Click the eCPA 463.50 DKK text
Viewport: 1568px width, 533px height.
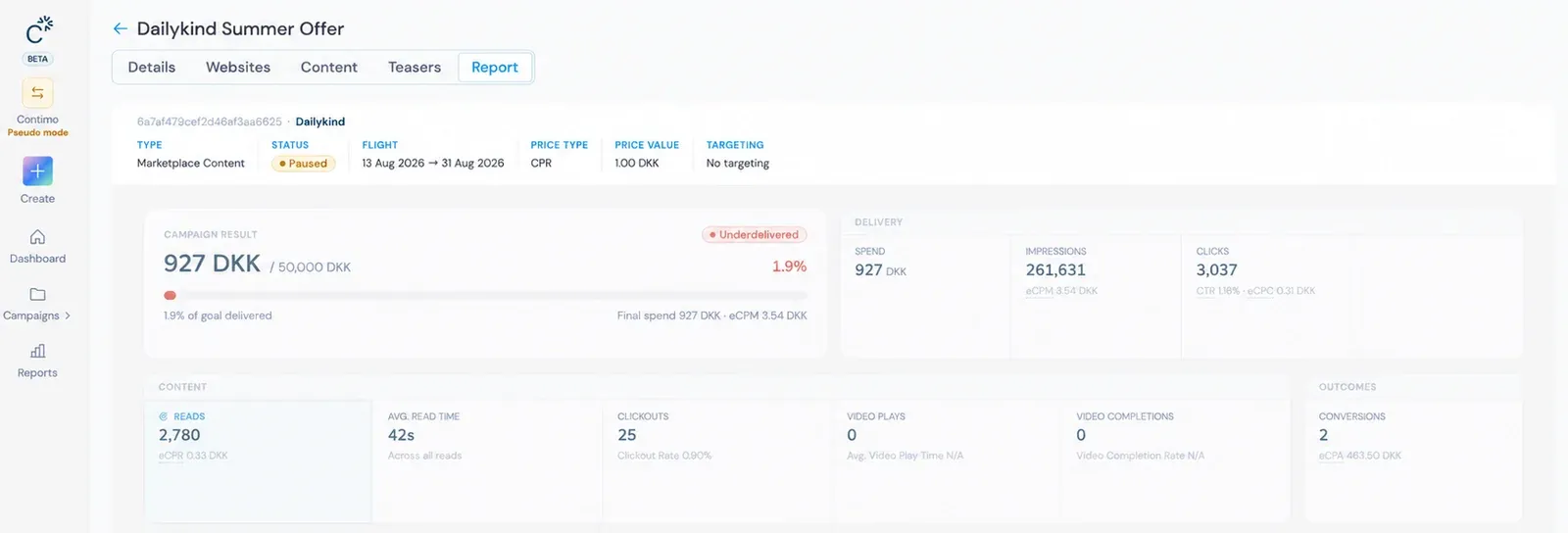click(1360, 456)
